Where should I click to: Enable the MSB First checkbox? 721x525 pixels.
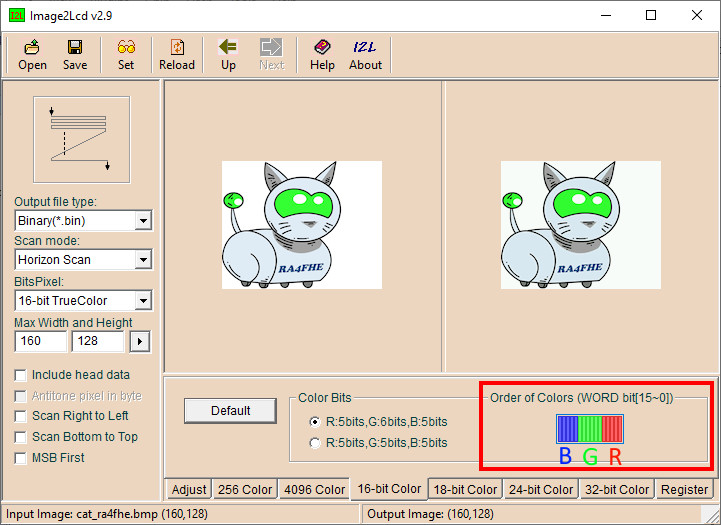coord(22,458)
